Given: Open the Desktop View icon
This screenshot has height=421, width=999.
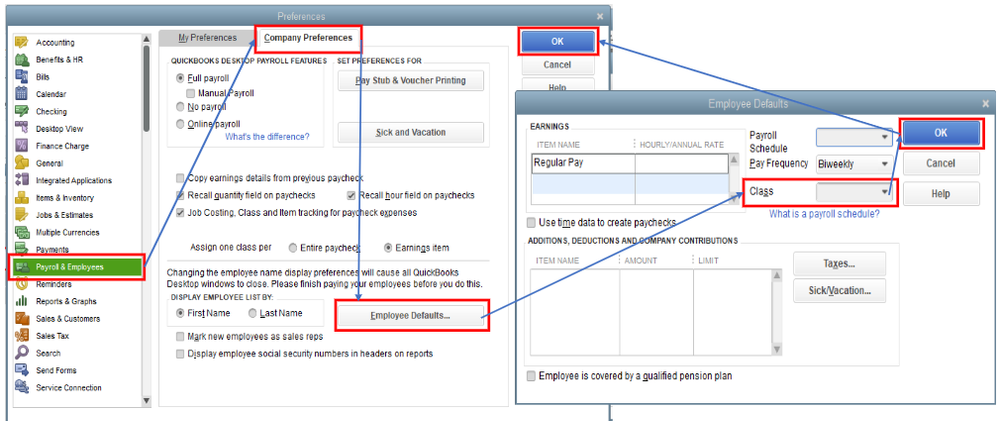Looking at the screenshot, I should click(22, 129).
